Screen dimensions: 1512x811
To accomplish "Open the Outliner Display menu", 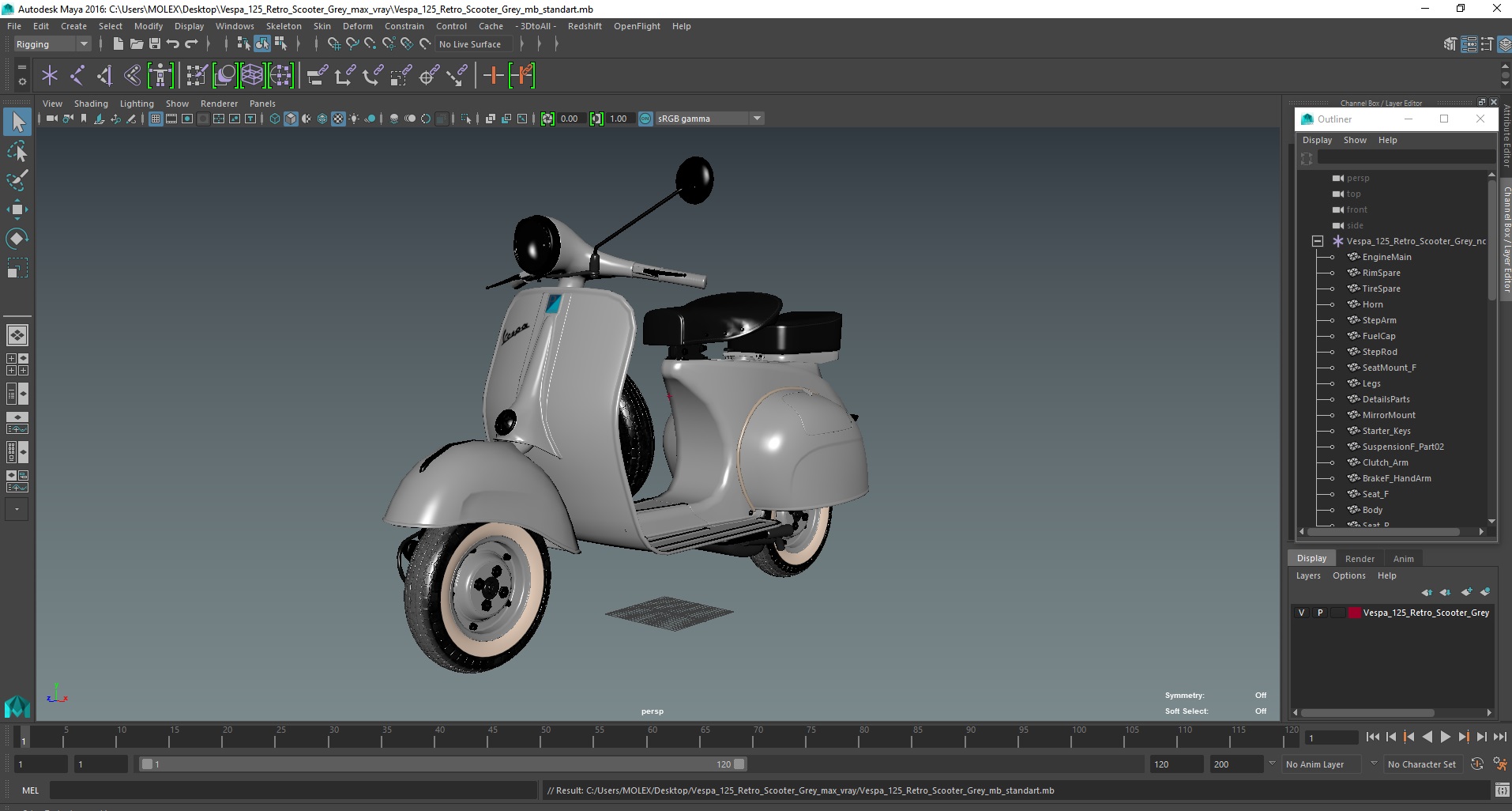I will tap(1317, 140).
